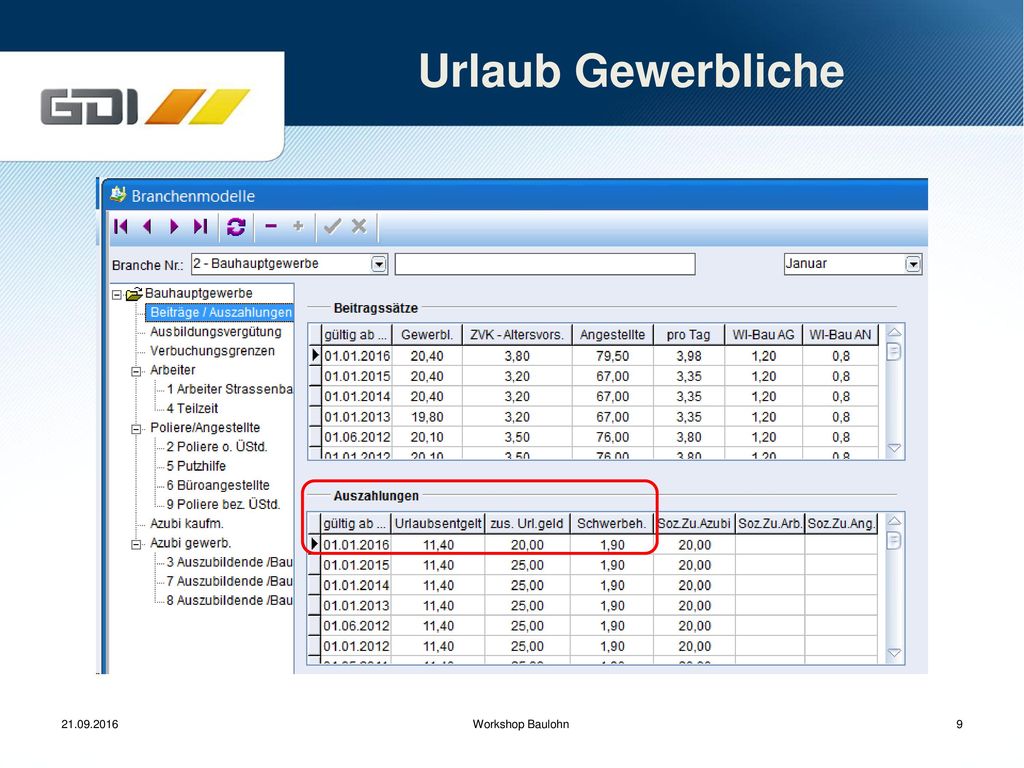The width and height of the screenshot is (1024, 768).
Task: Click pro Tag column header
Action: click(688, 335)
